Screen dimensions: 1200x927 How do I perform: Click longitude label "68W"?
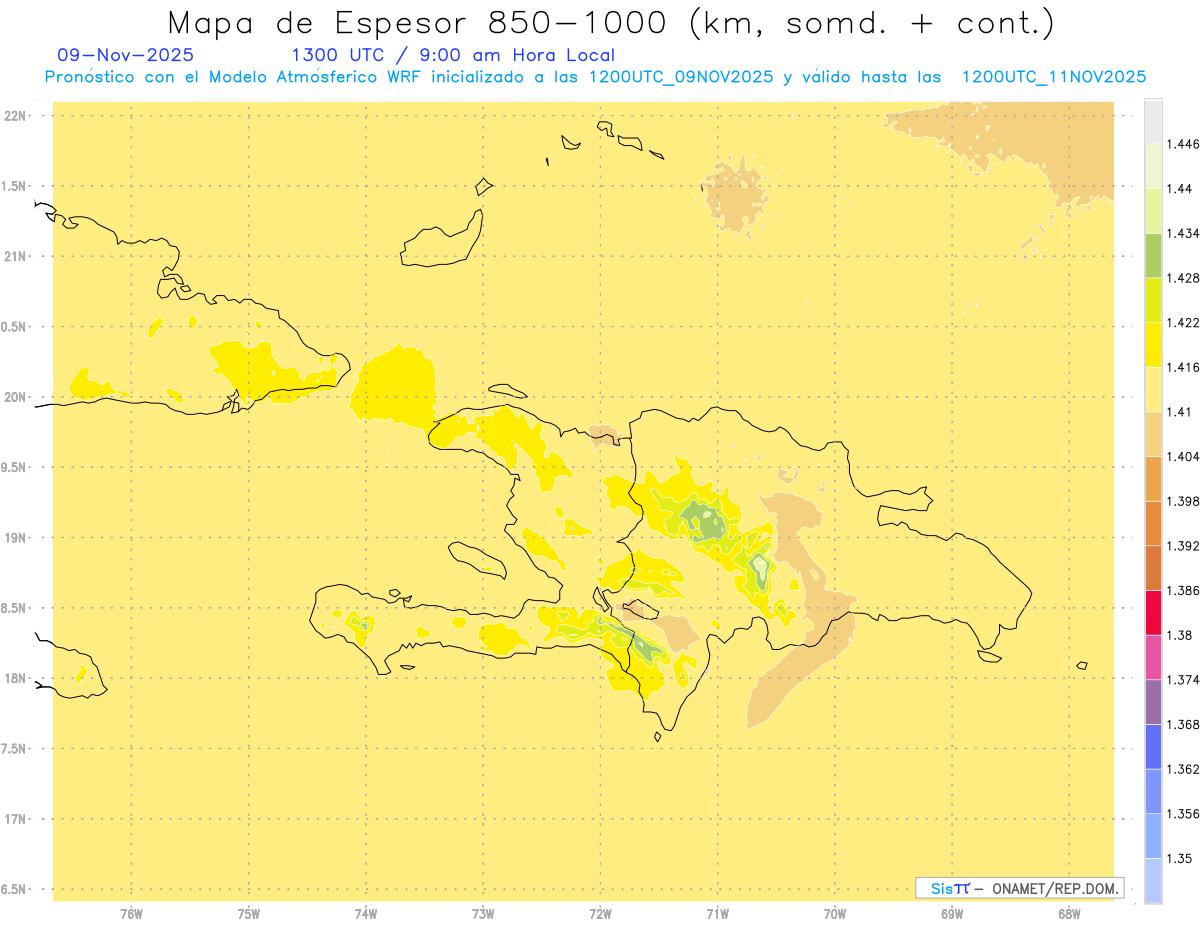pyautogui.click(x=1069, y=913)
